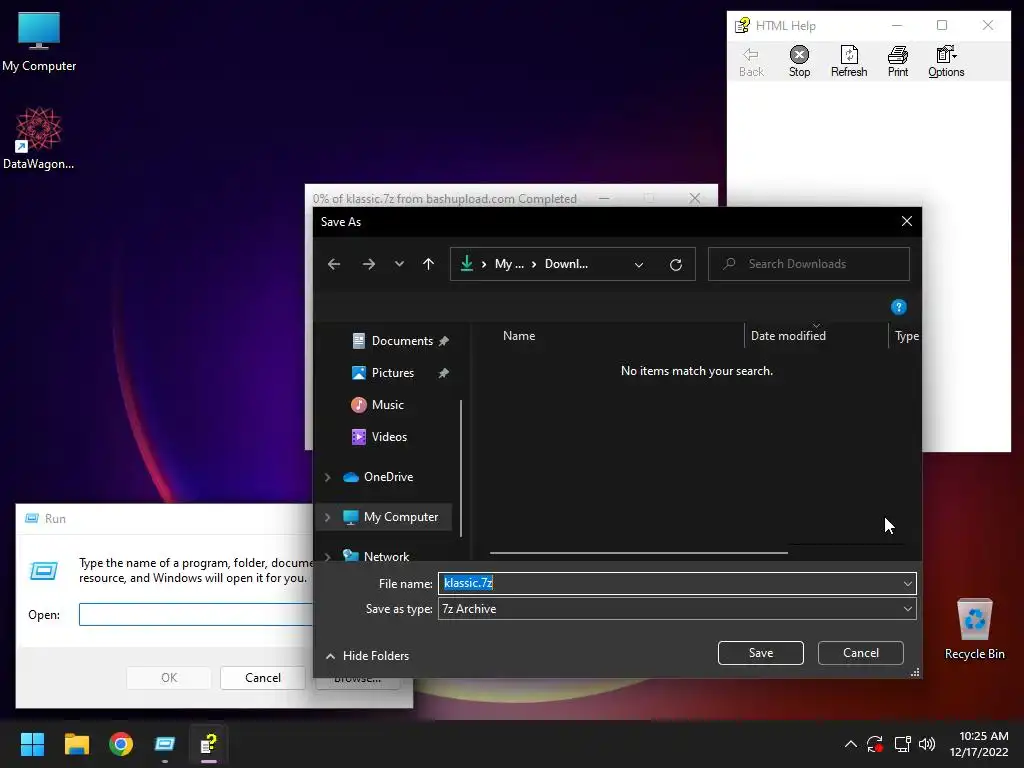The image size is (1024, 768).
Task: Expand the address path dropdown
Action: click(639, 264)
